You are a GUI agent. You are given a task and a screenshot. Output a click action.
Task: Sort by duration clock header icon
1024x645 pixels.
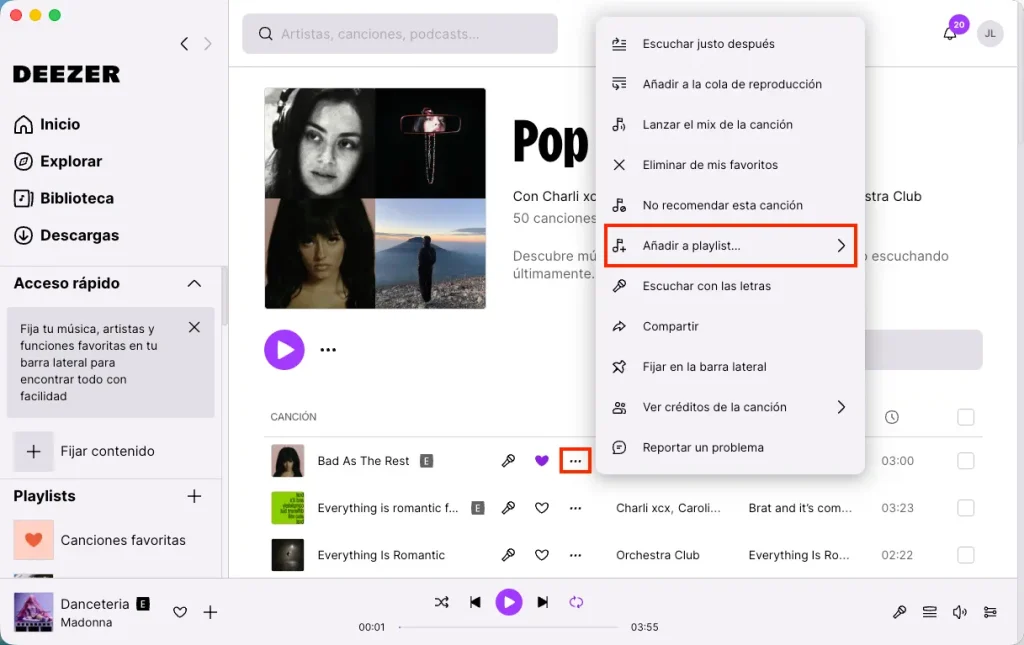[x=891, y=417]
